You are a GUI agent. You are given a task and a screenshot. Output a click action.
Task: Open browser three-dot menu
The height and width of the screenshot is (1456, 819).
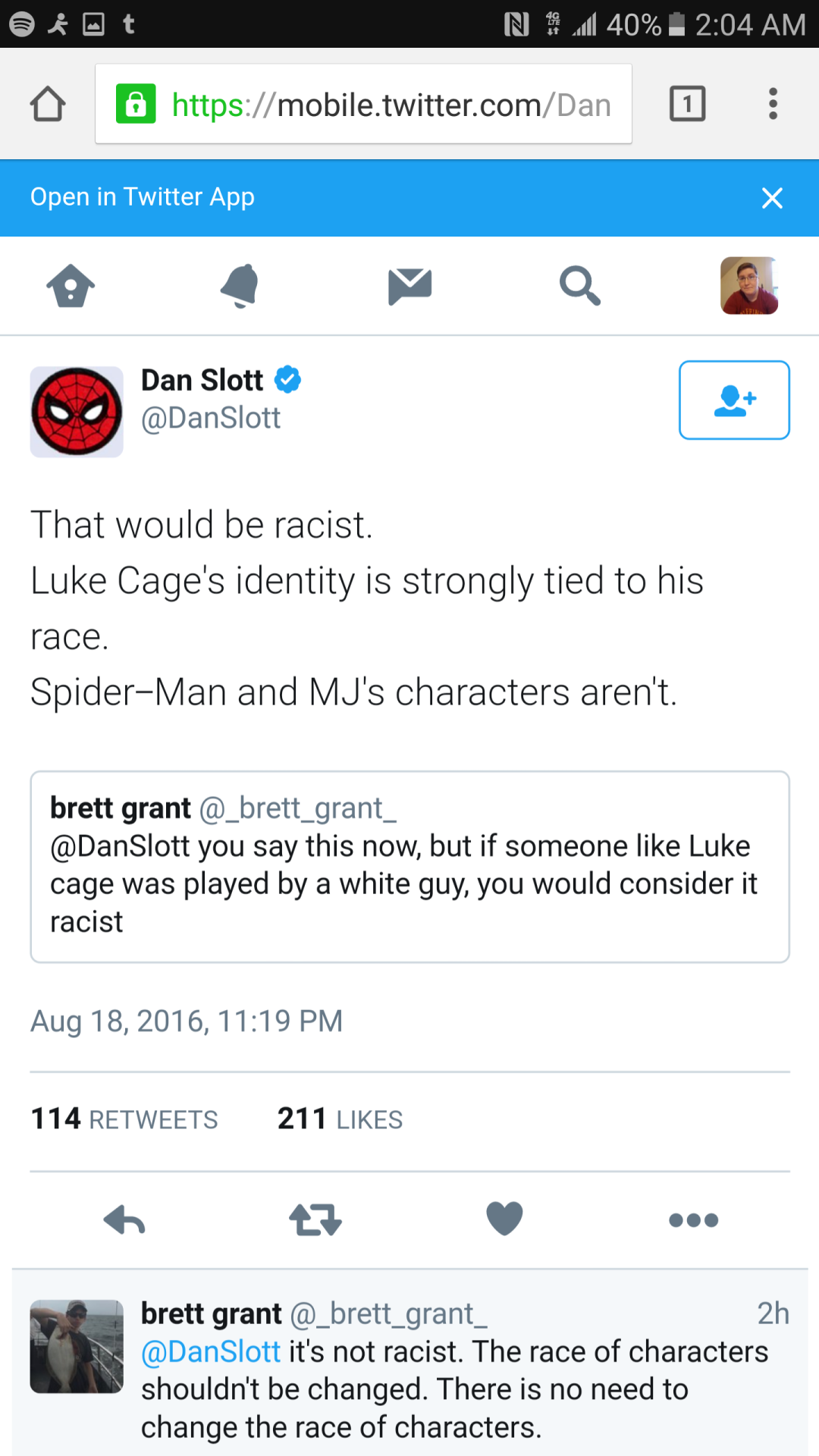(773, 104)
